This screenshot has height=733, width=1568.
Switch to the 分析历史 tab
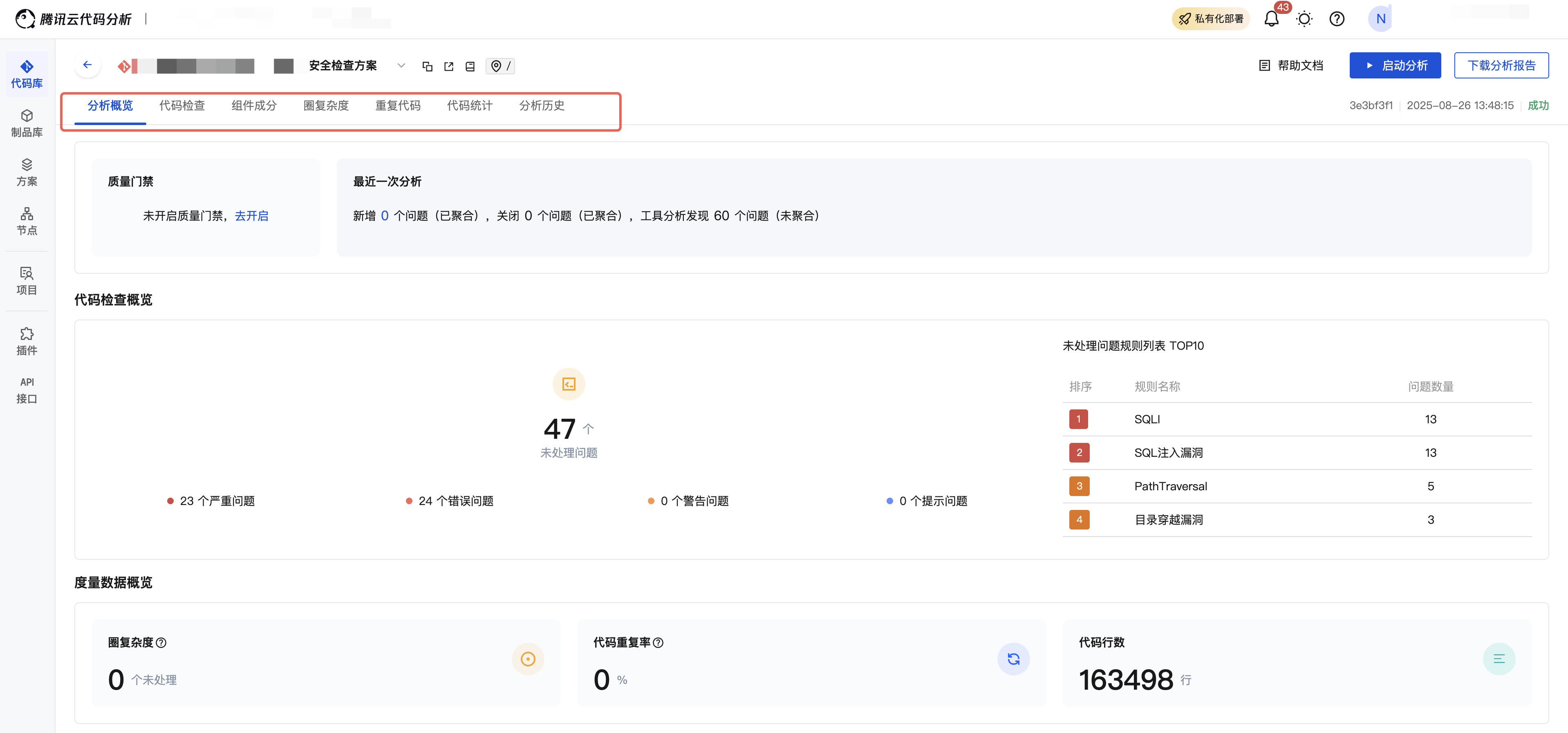tap(541, 105)
